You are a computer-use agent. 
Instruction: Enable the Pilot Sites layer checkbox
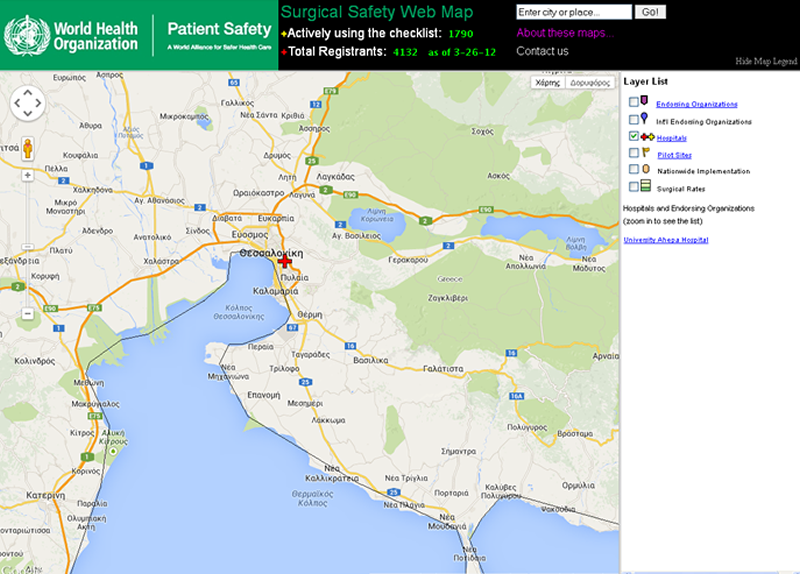tap(633, 153)
